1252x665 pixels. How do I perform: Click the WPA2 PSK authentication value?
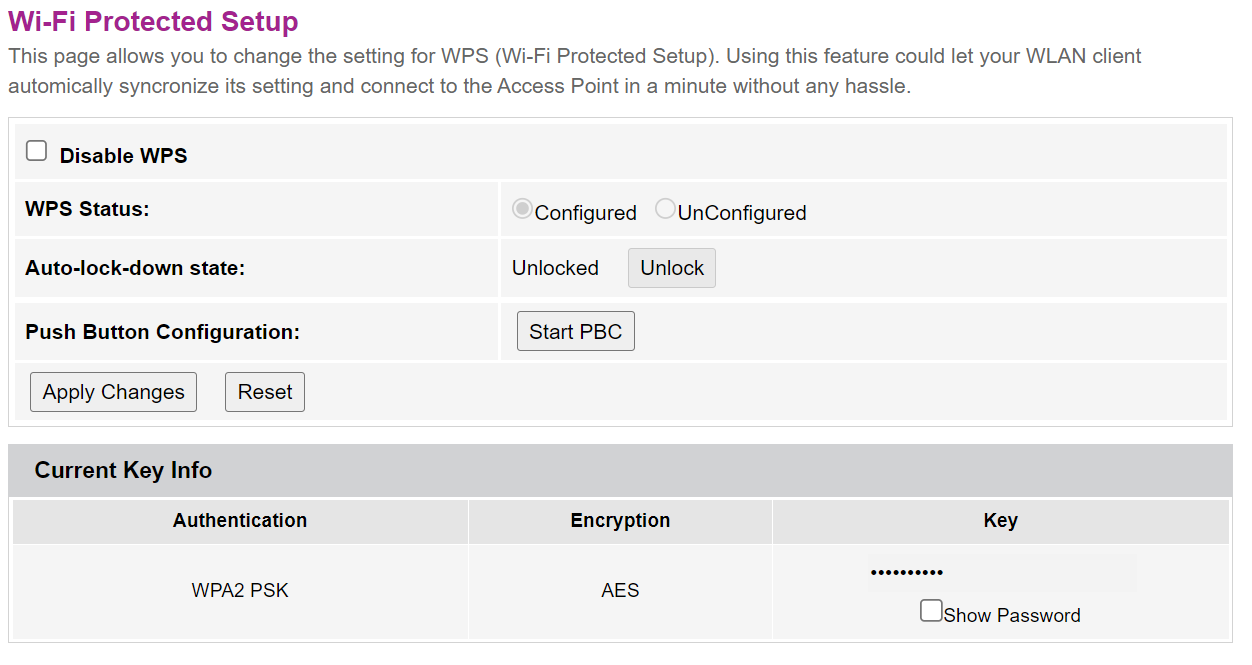pyautogui.click(x=240, y=590)
